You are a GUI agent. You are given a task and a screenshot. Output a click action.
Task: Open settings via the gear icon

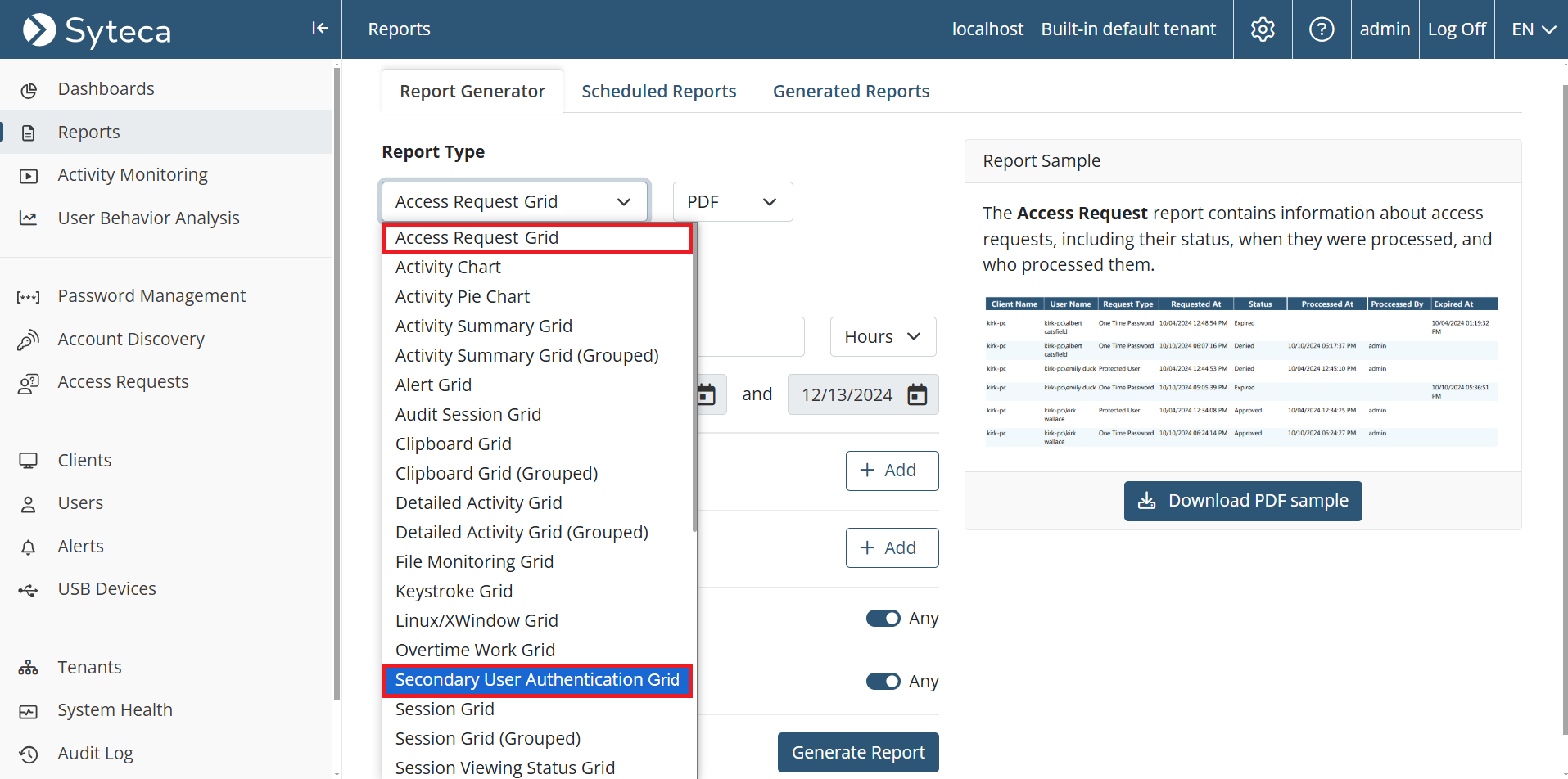click(x=1263, y=29)
